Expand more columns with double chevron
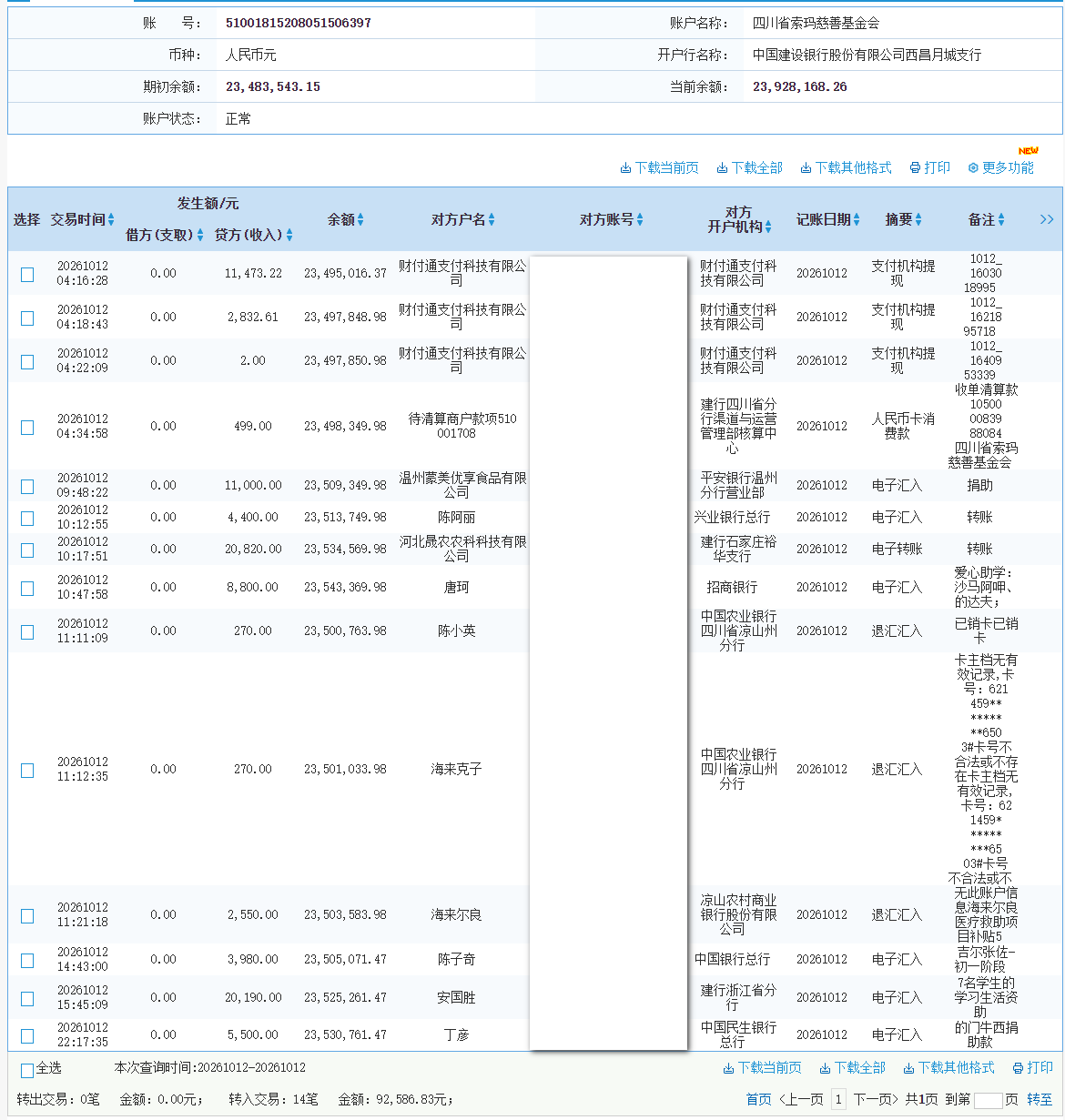This screenshot has height=1120, width=1065. [1047, 219]
